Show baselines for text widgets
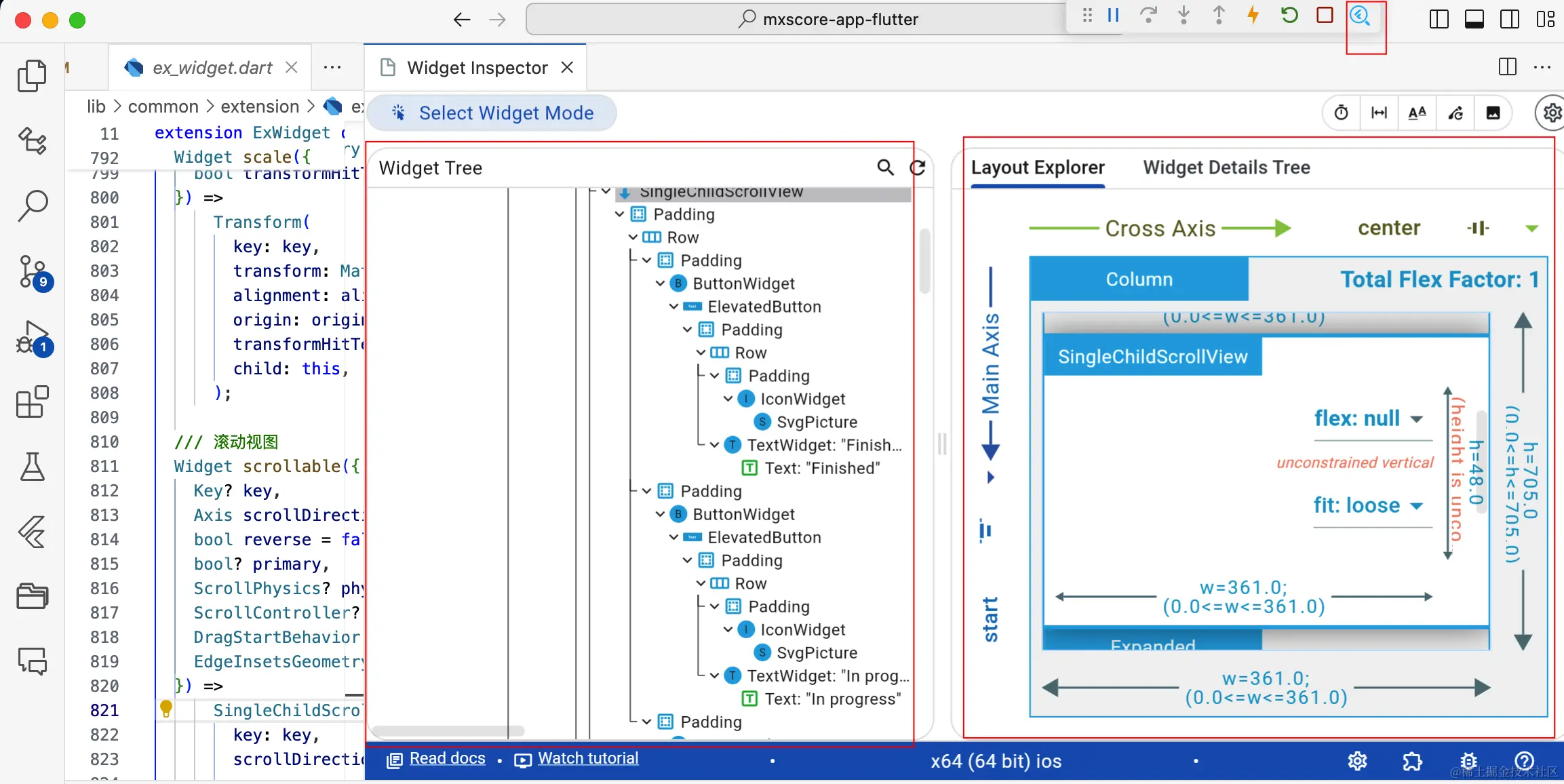This screenshot has width=1564, height=784. tap(1418, 113)
